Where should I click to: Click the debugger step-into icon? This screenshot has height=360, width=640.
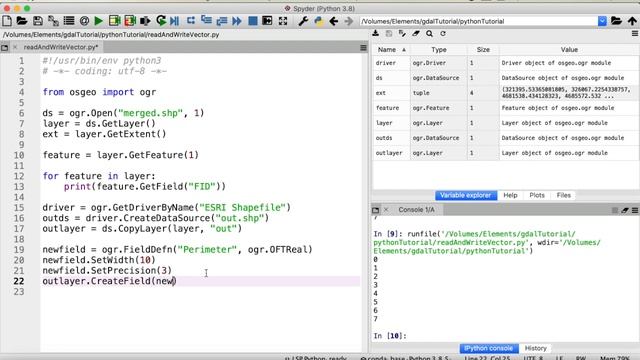coord(206,21)
